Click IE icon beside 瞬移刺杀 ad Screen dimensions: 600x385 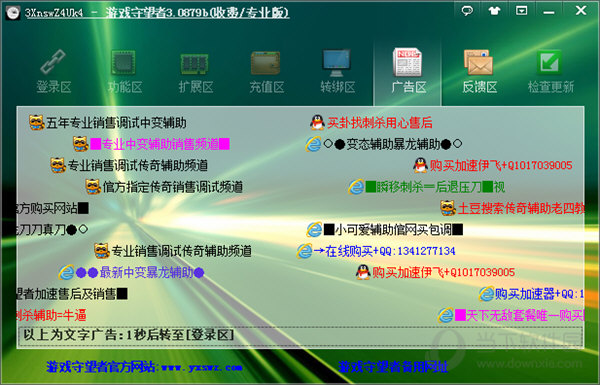point(356,187)
